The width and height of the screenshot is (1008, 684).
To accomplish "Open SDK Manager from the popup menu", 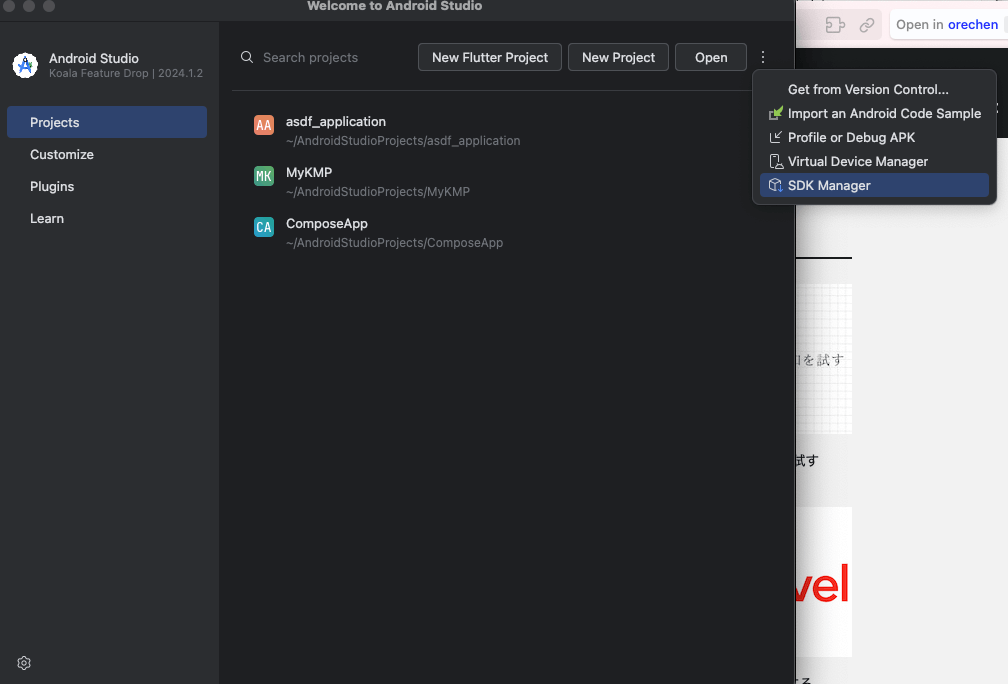I will [x=874, y=185].
